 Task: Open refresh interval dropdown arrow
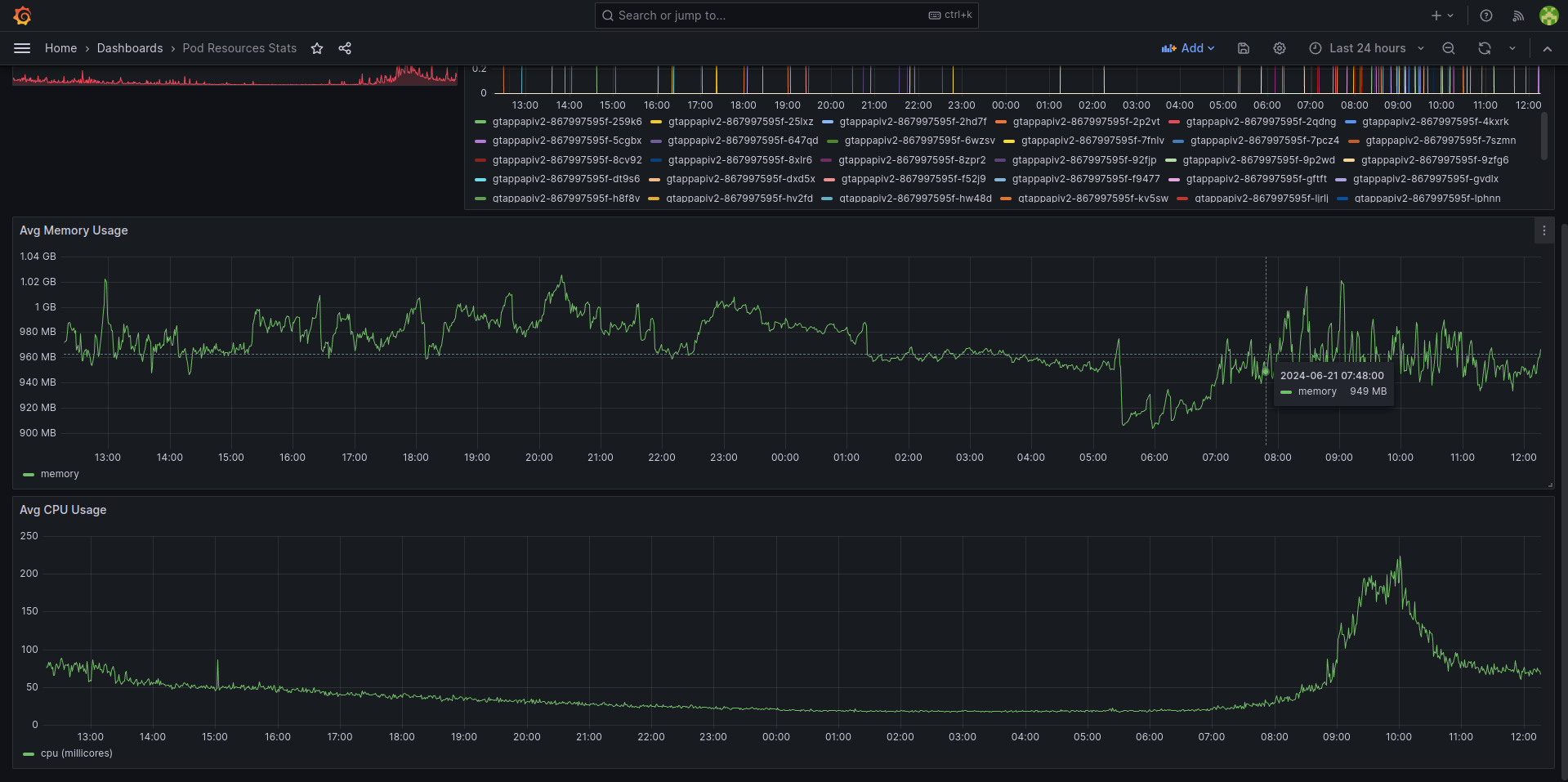click(x=1512, y=48)
